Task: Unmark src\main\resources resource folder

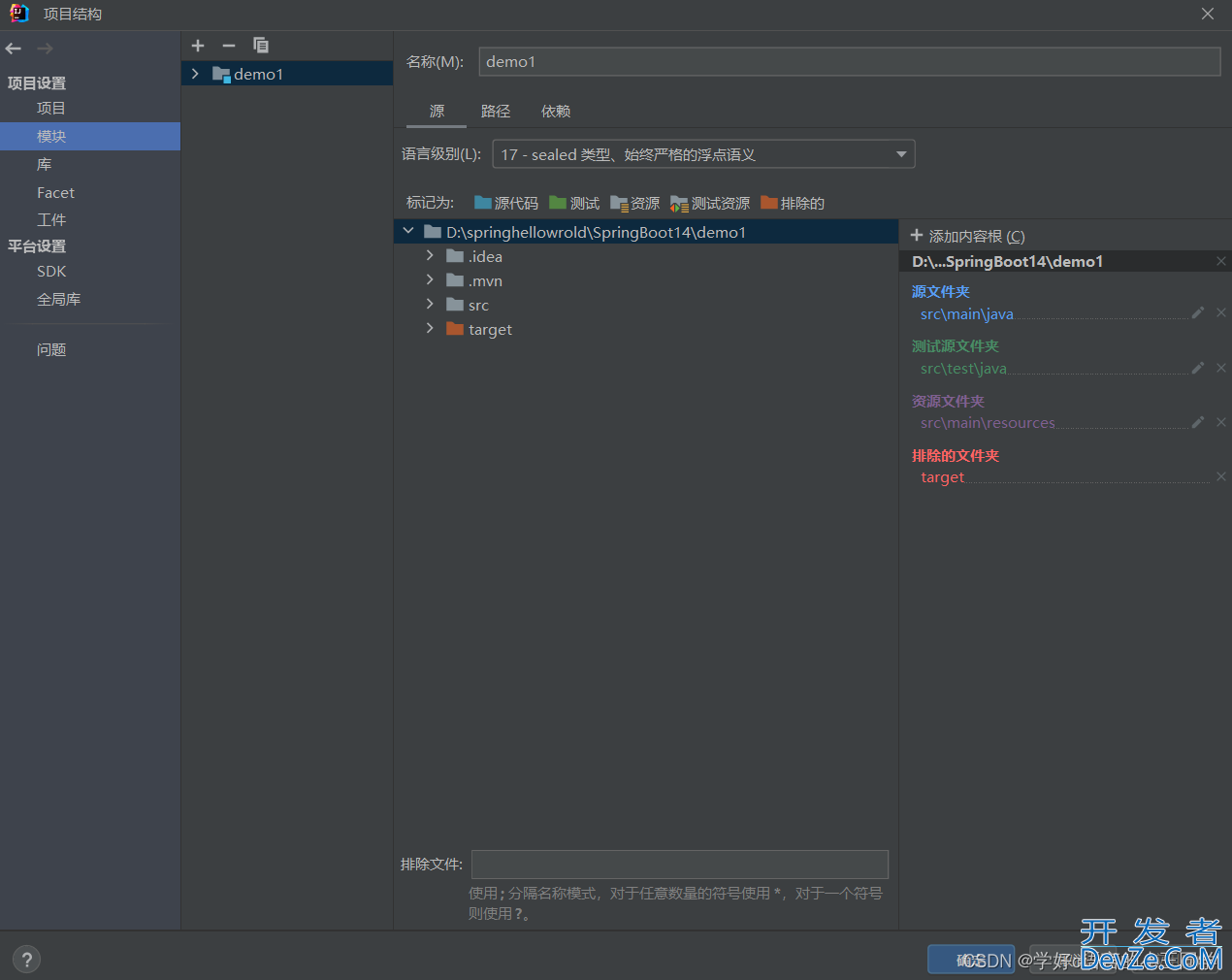Action: [x=1221, y=422]
